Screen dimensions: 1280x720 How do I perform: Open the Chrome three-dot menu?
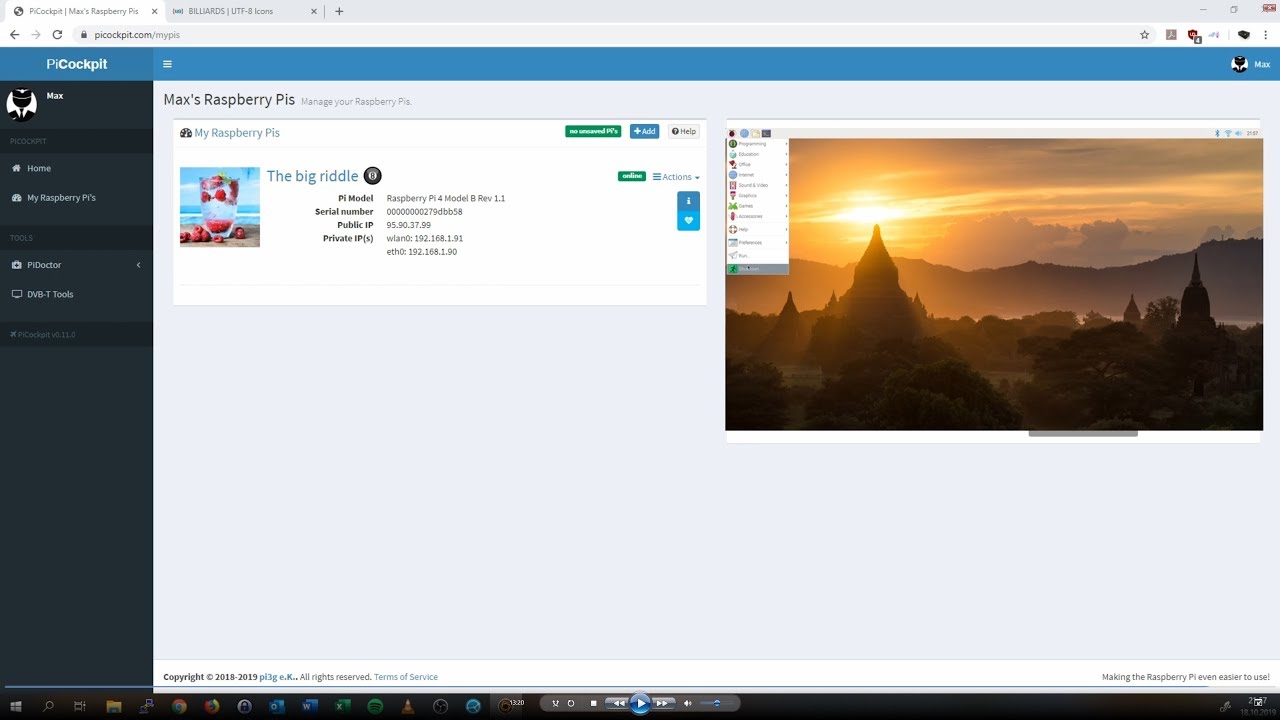click(x=1266, y=34)
